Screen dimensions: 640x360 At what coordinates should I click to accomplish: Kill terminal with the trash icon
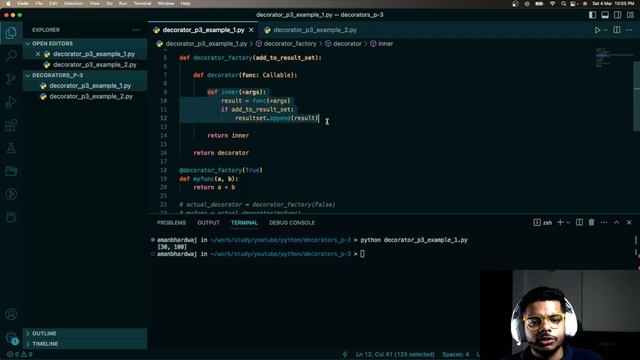(591, 222)
